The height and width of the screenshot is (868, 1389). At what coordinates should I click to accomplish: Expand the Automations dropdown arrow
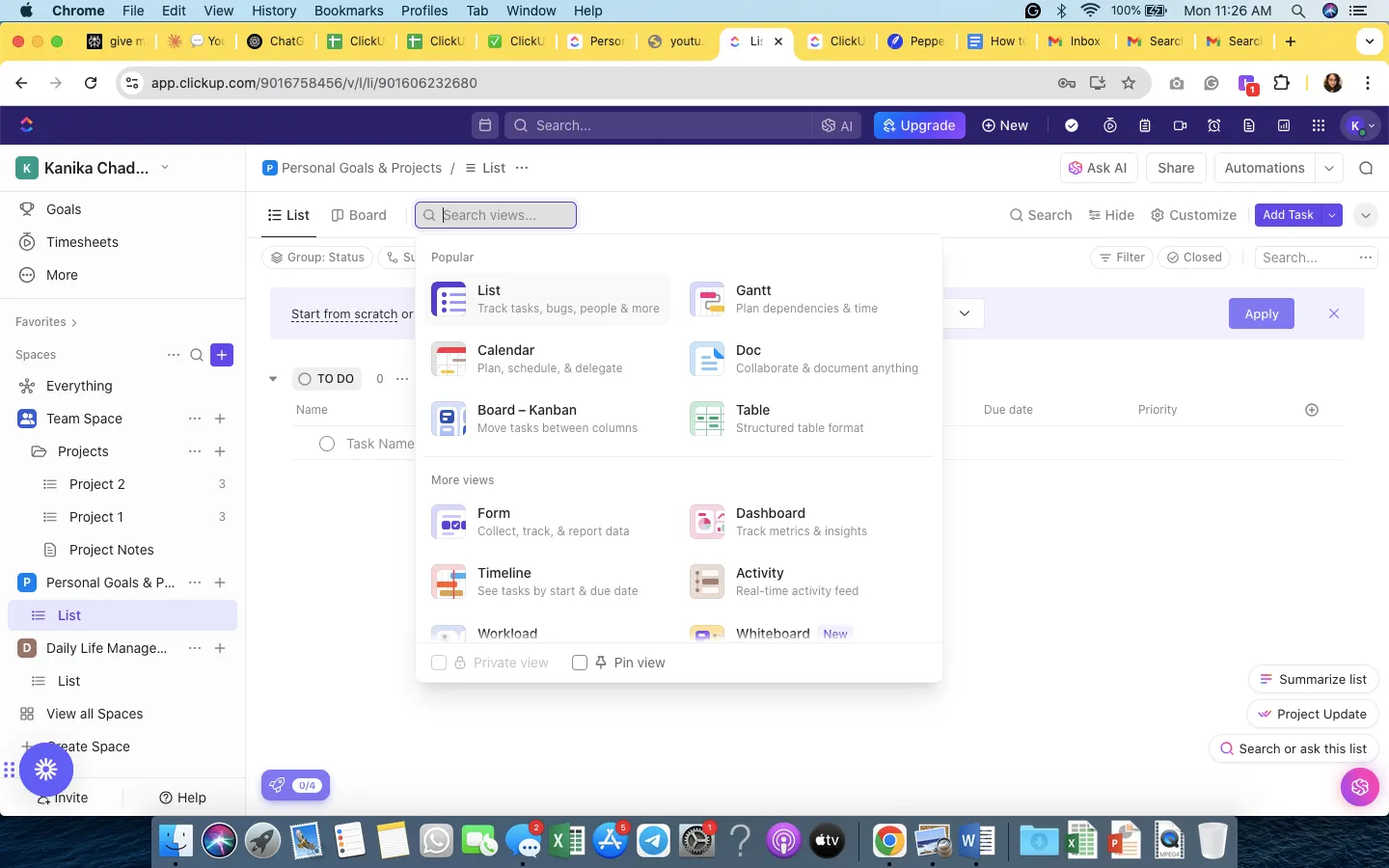tap(1329, 168)
